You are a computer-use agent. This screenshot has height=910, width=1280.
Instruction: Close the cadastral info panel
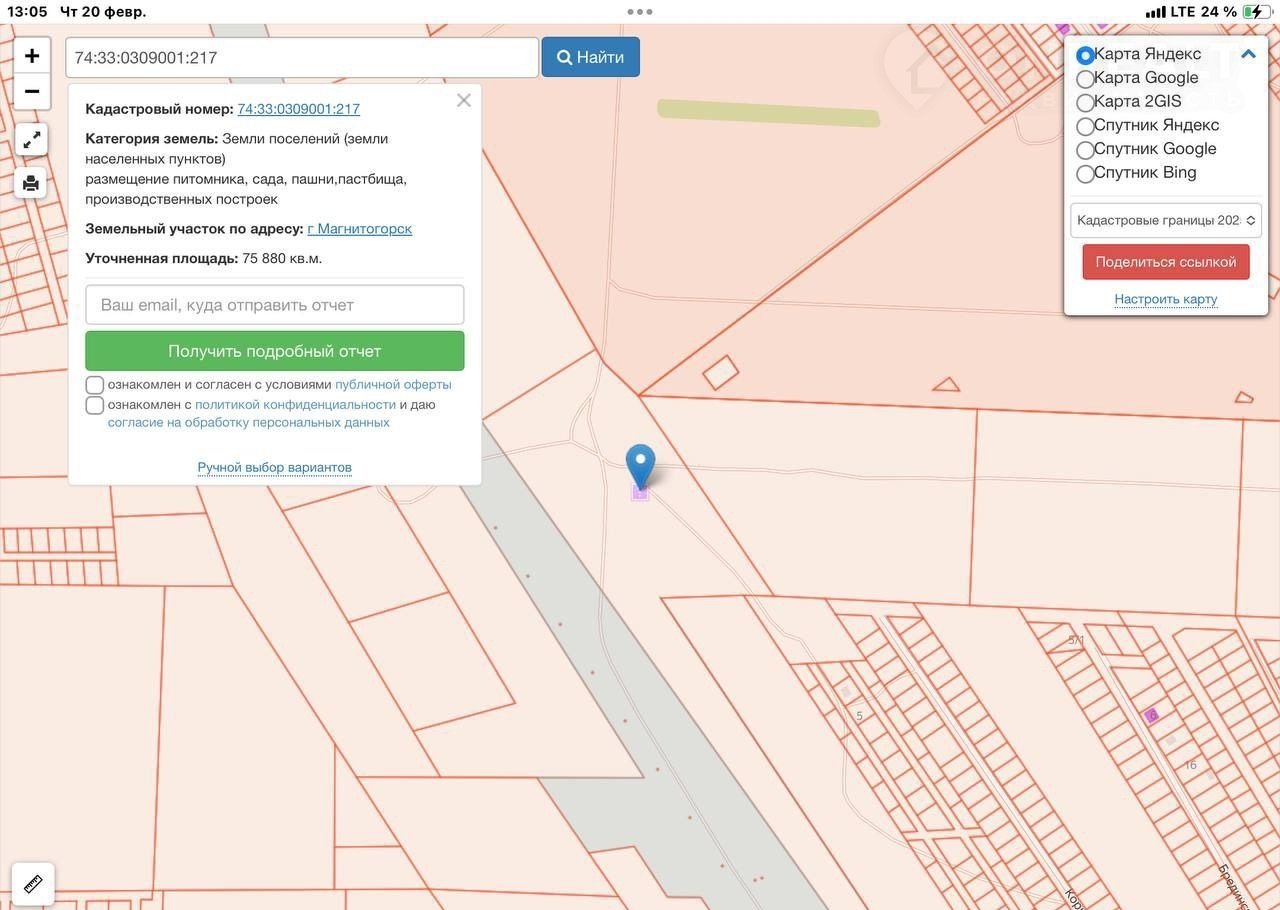463,100
